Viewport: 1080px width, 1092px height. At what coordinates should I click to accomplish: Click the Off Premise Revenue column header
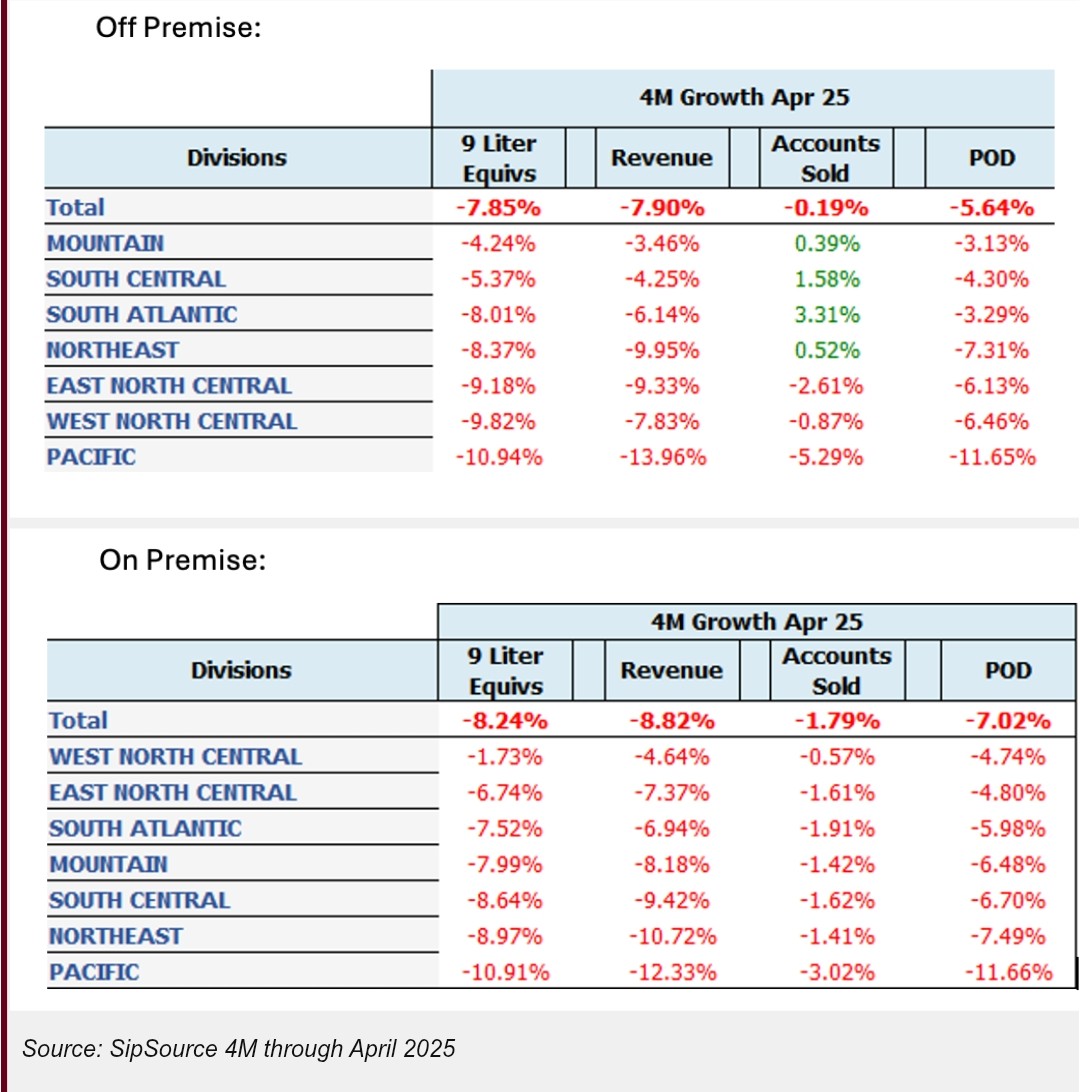tap(661, 158)
